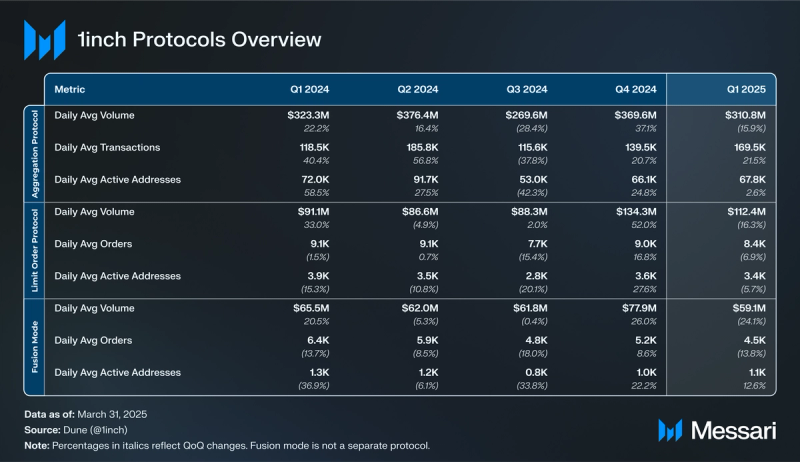
Task: Click the "Data as of: March 31, 2025" line
Action: pos(86,414)
